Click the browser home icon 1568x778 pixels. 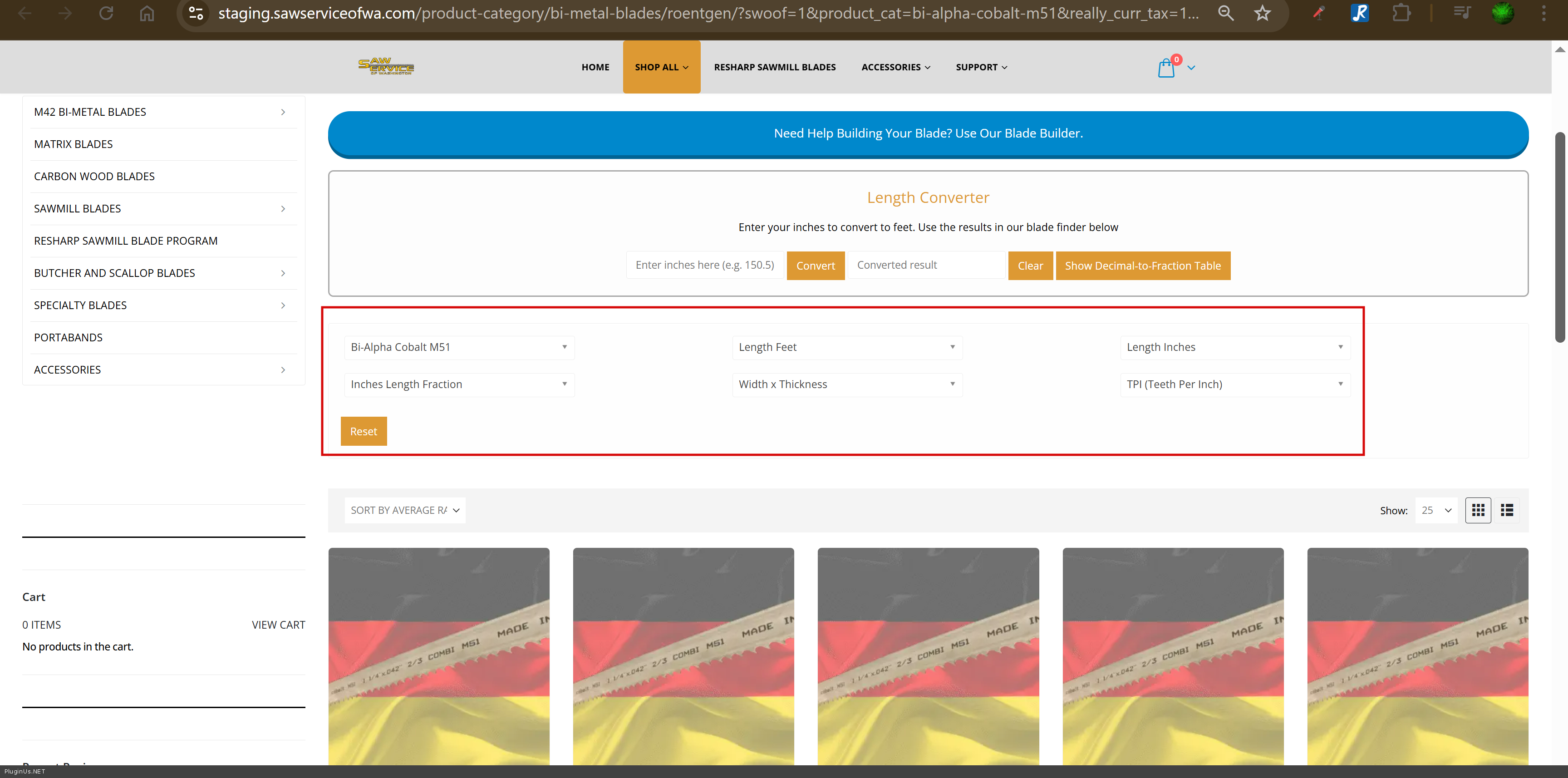(x=147, y=14)
